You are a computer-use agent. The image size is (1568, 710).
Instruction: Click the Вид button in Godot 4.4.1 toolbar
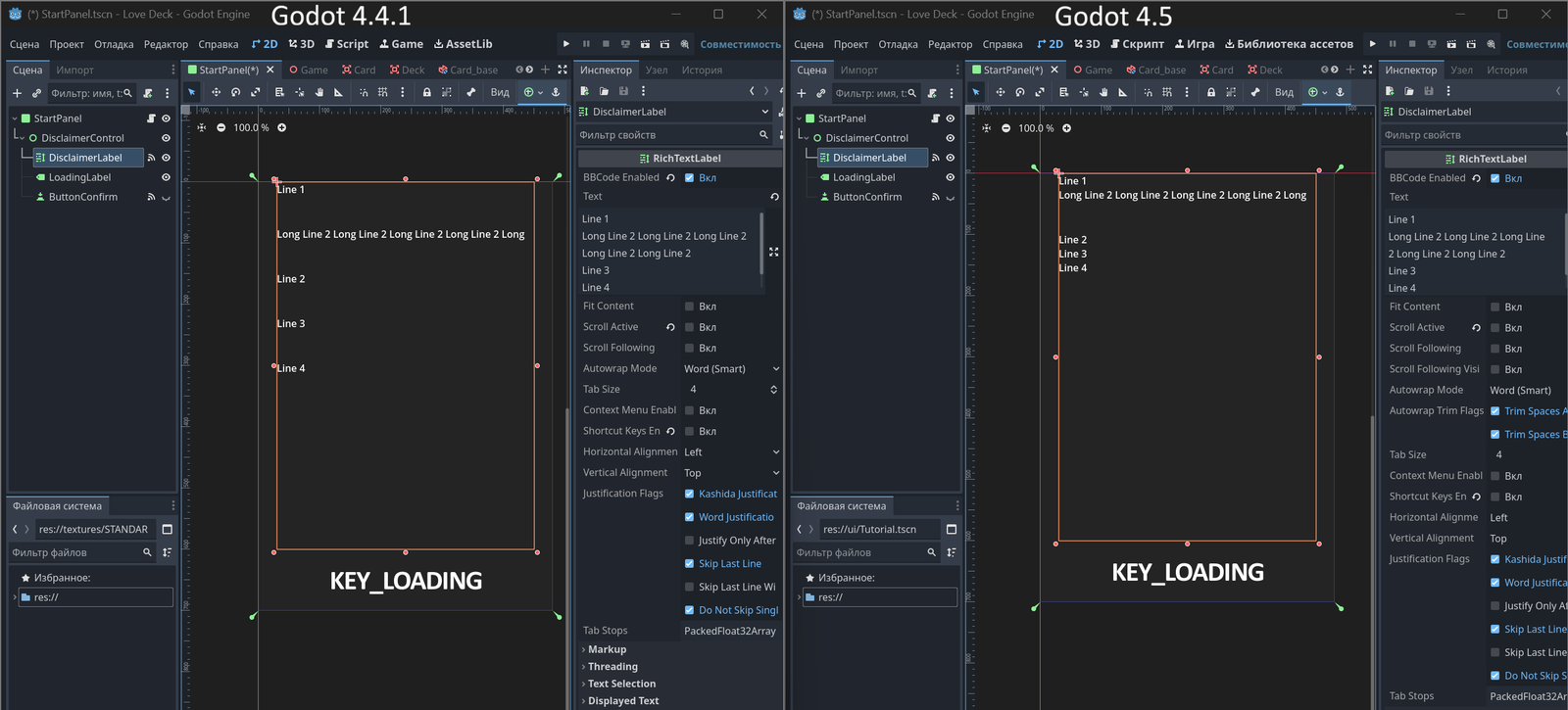click(x=500, y=92)
